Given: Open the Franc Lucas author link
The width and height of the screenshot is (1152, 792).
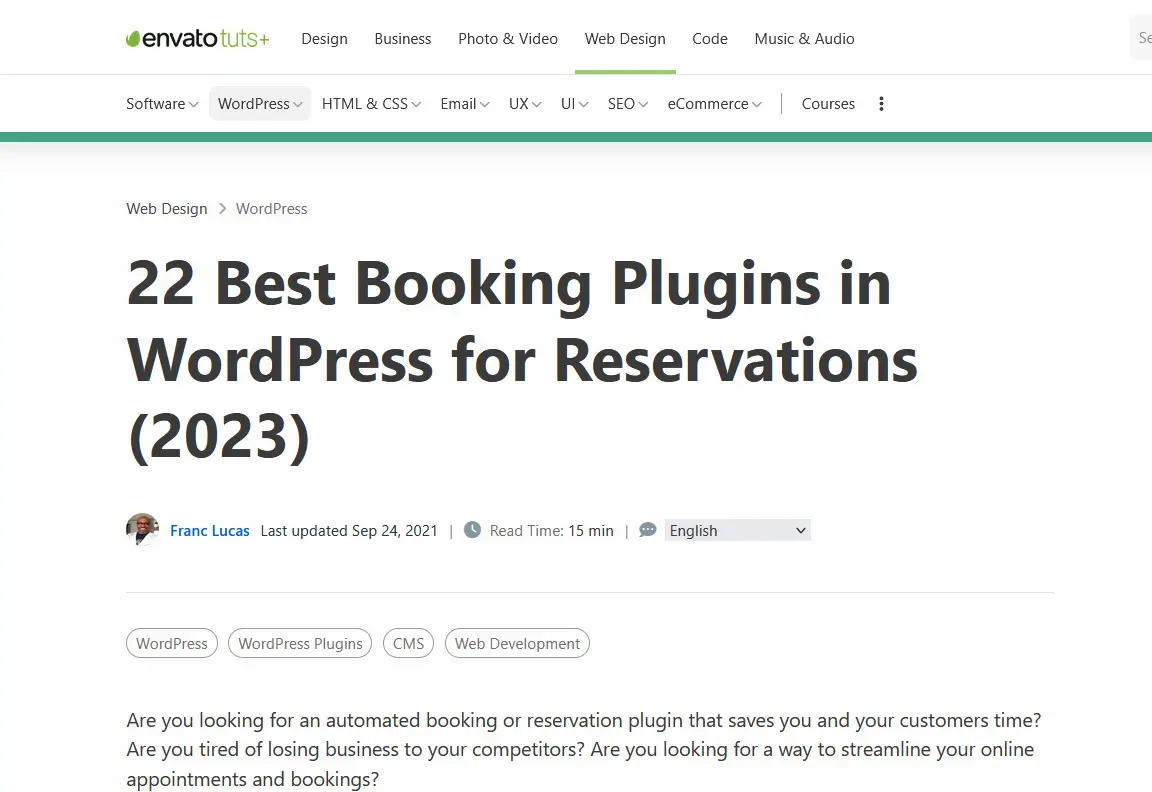Looking at the screenshot, I should (209, 530).
